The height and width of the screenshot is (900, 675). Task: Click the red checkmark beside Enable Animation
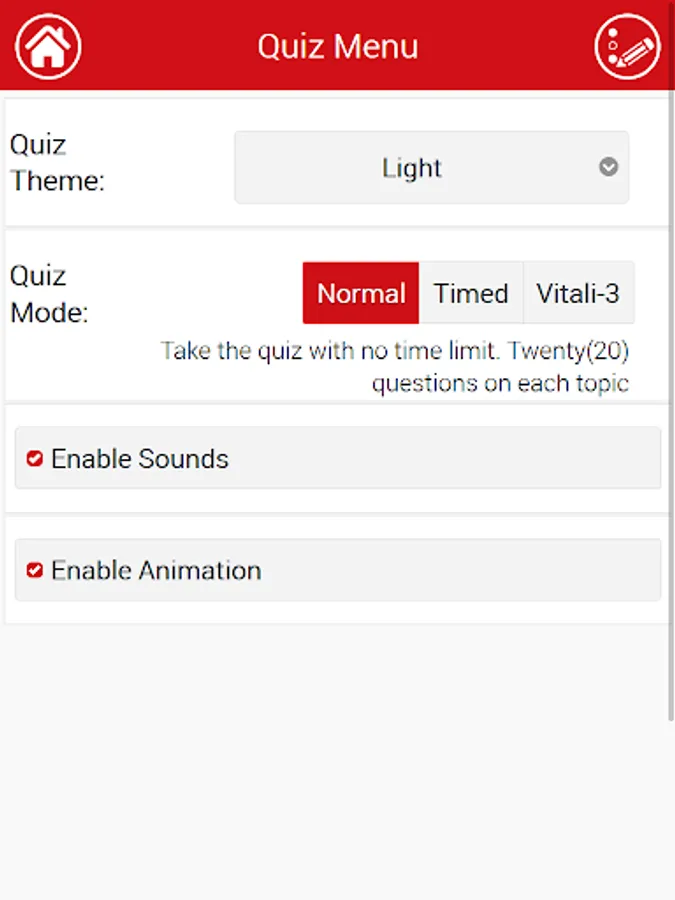35,571
